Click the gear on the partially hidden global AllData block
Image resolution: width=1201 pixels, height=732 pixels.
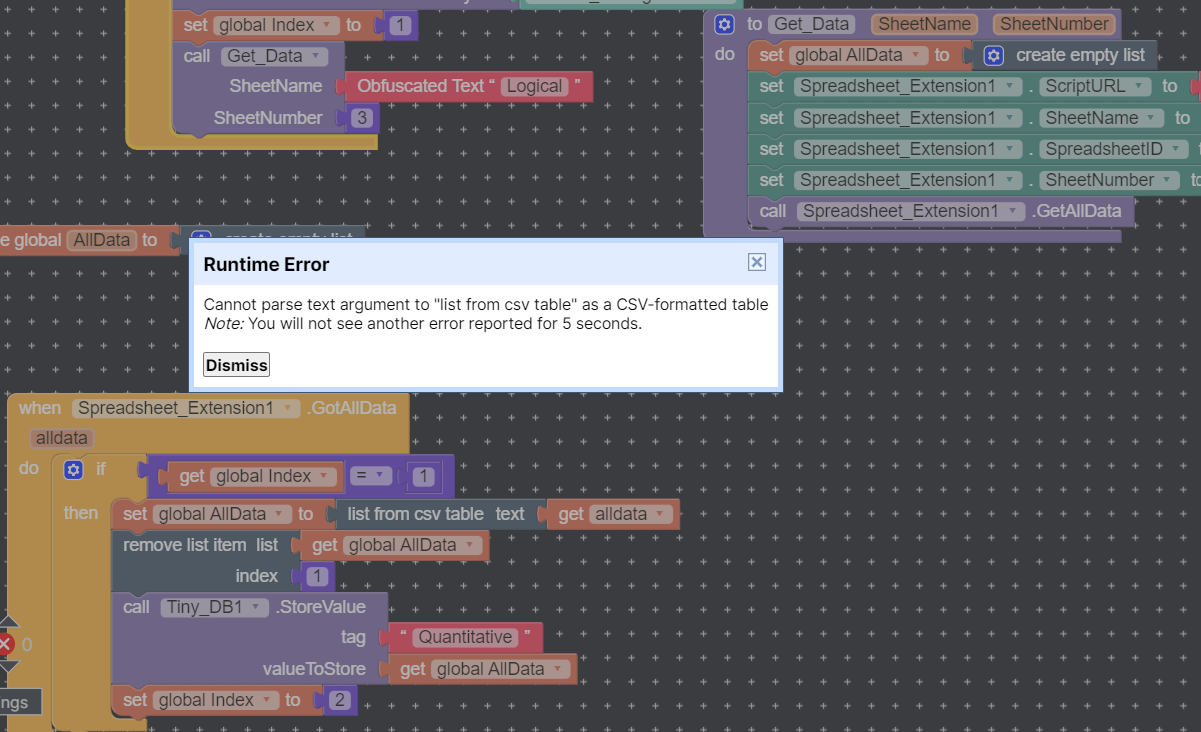201,238
